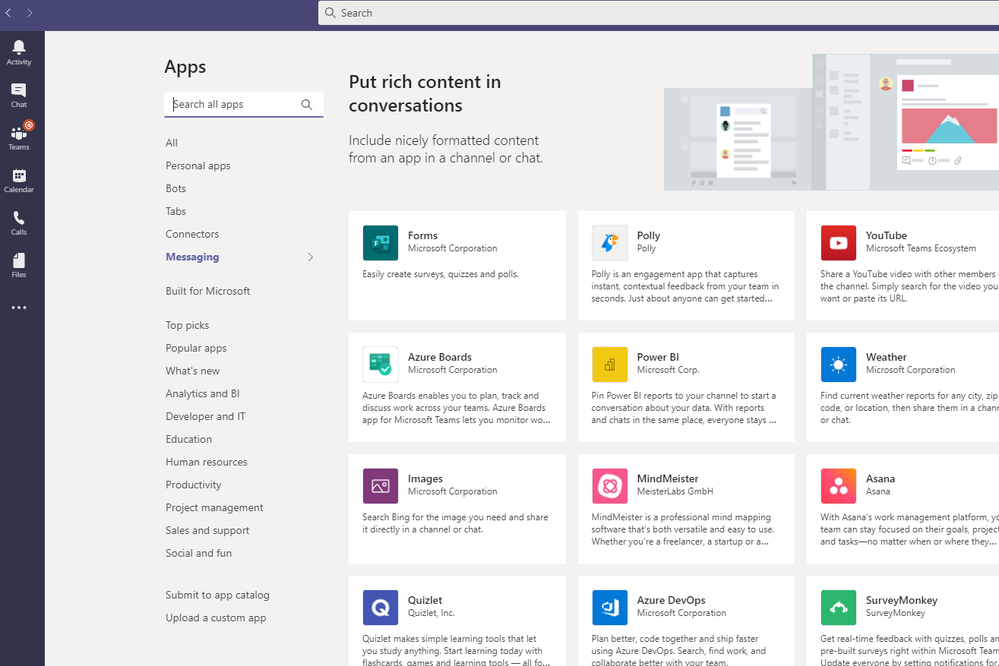Click the SurveyMonkey green icon
This screenshot has width=999, height=666.
838,607
